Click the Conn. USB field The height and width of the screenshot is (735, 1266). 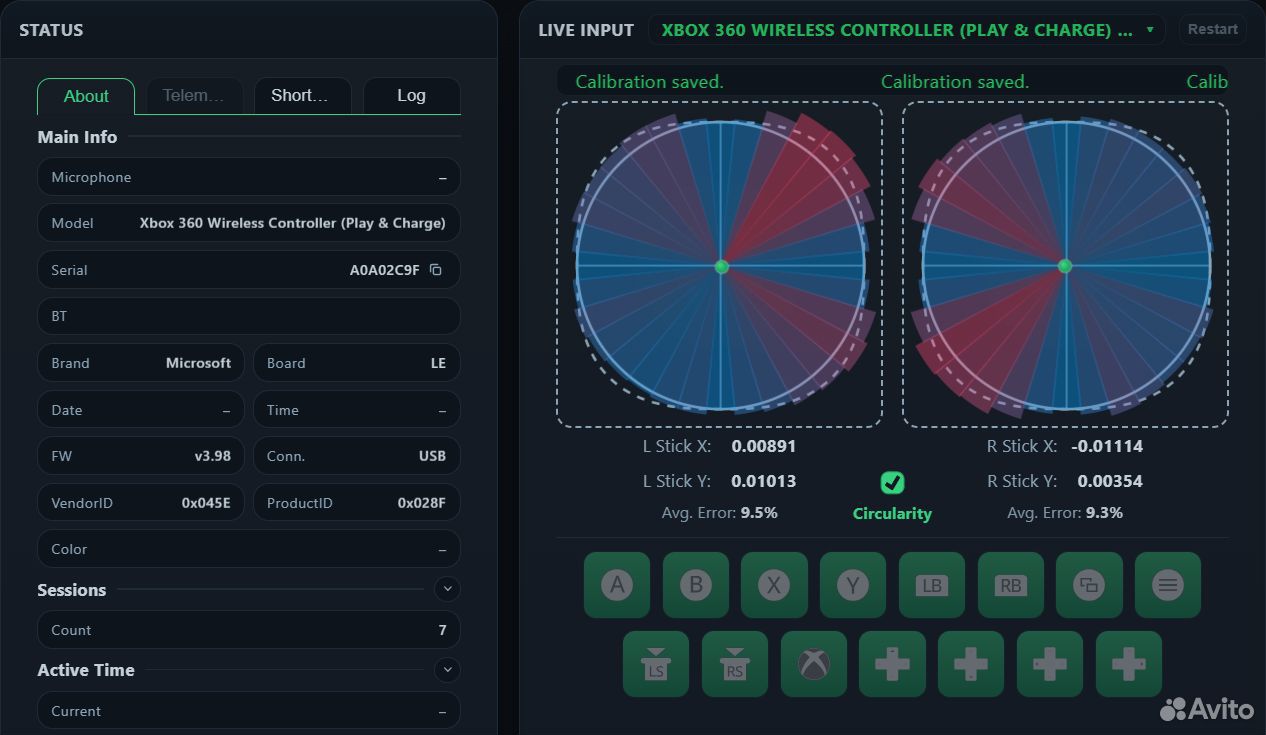pos(357,456)
